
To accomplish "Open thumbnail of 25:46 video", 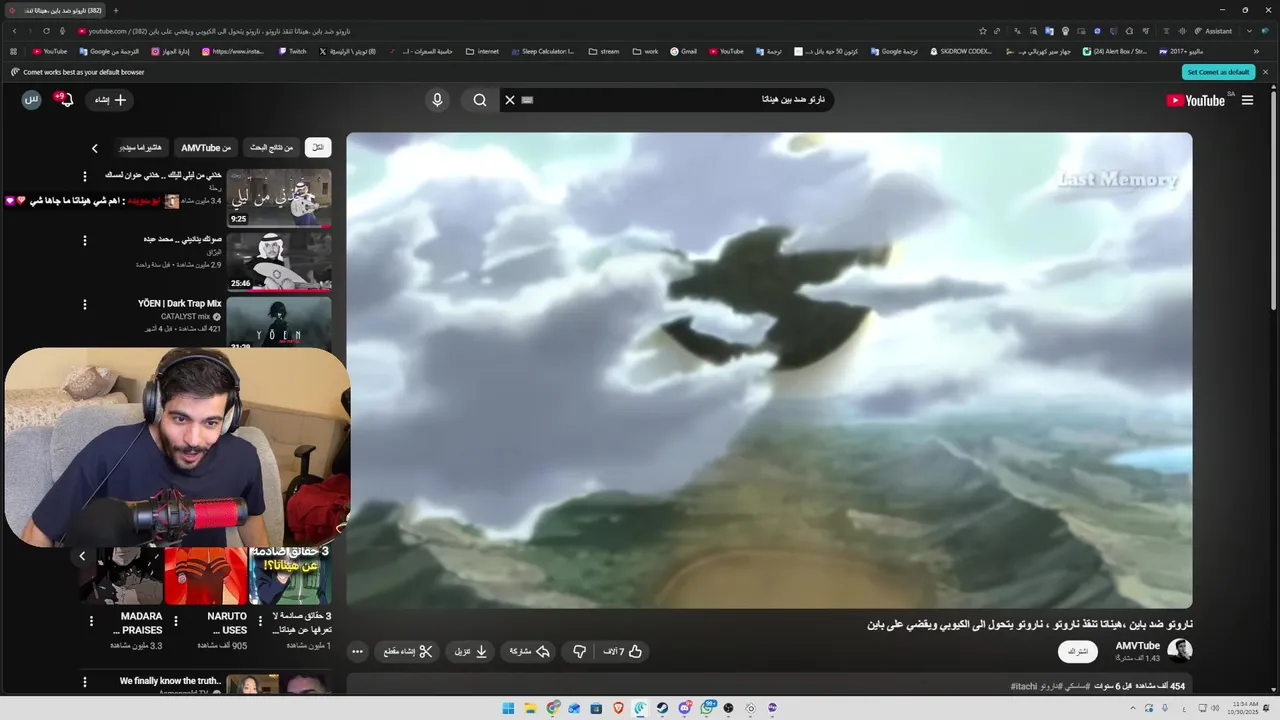I will pos(279,262).
